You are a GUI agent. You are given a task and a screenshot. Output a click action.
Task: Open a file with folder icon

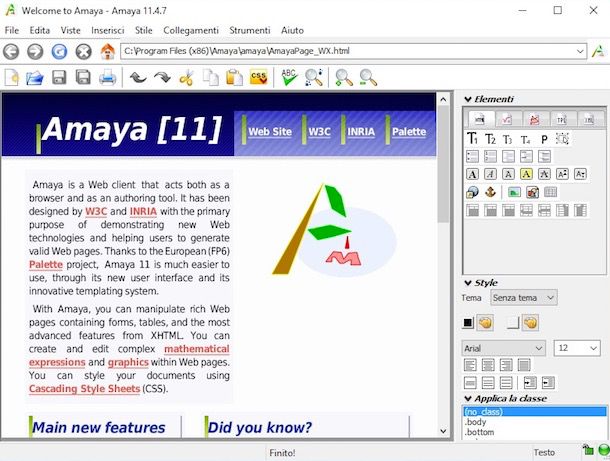pyautogui.click(x=35, y=78)
